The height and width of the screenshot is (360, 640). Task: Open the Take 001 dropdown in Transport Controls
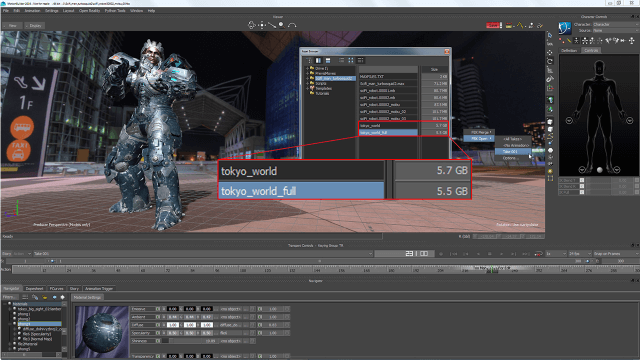click(203, 254)
